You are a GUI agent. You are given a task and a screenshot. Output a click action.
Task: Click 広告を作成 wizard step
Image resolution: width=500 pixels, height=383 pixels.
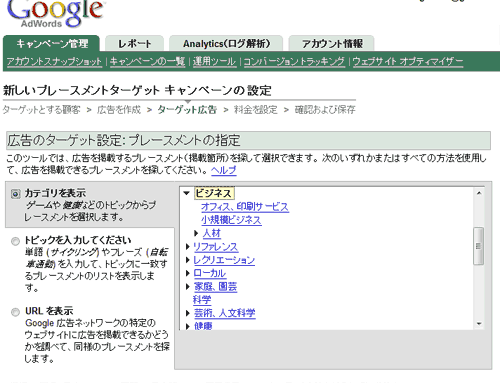point(119,110)
